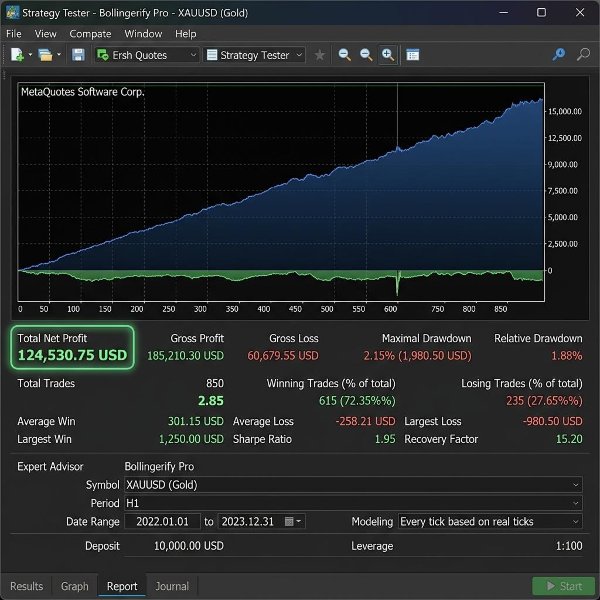Click the blue search icon
Image resolution: width=600 pixels, height=600 pixels.
click(559, 54)
